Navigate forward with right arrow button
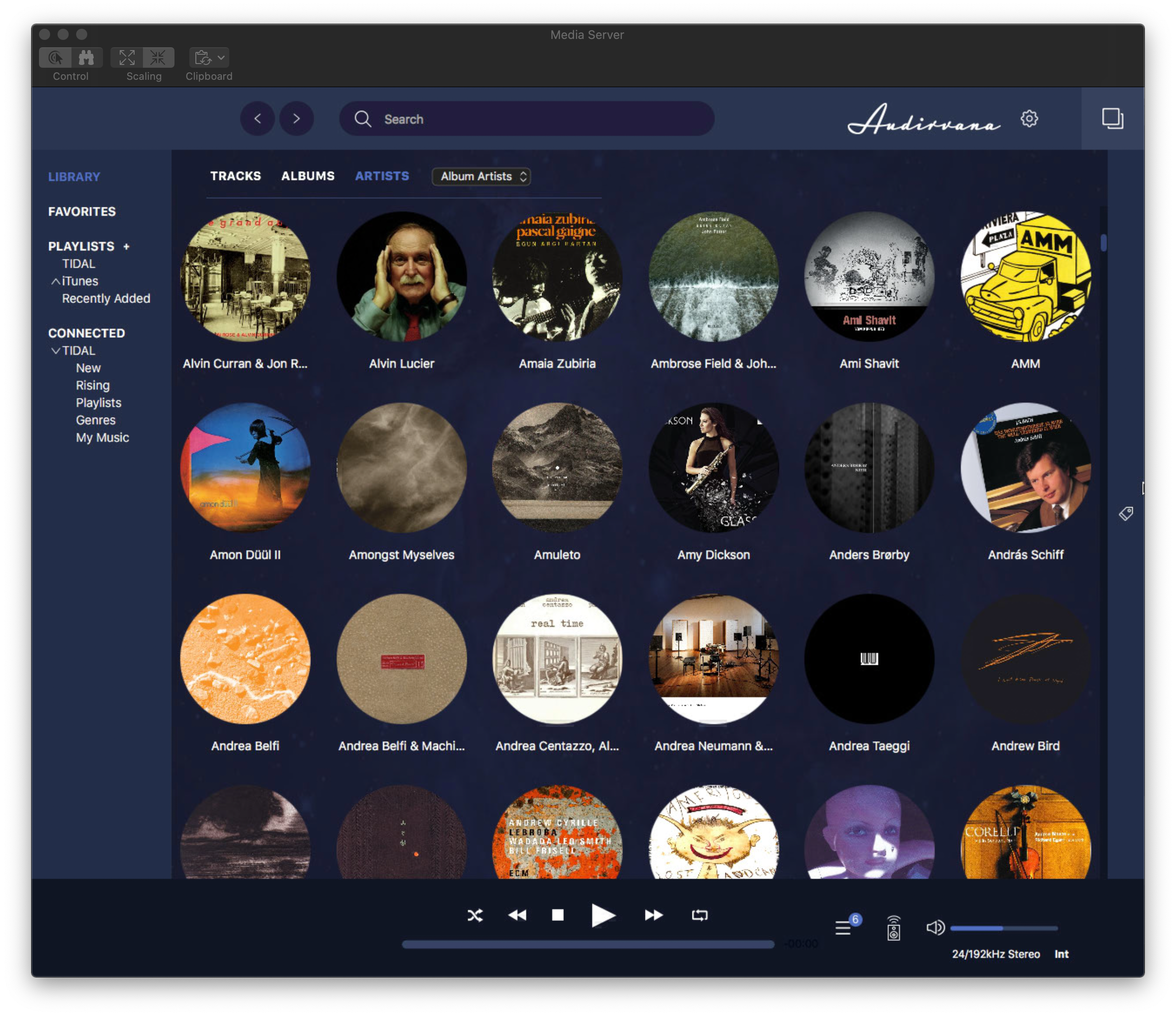This screenshot has height=1016, width=1176. coord(296,119)
